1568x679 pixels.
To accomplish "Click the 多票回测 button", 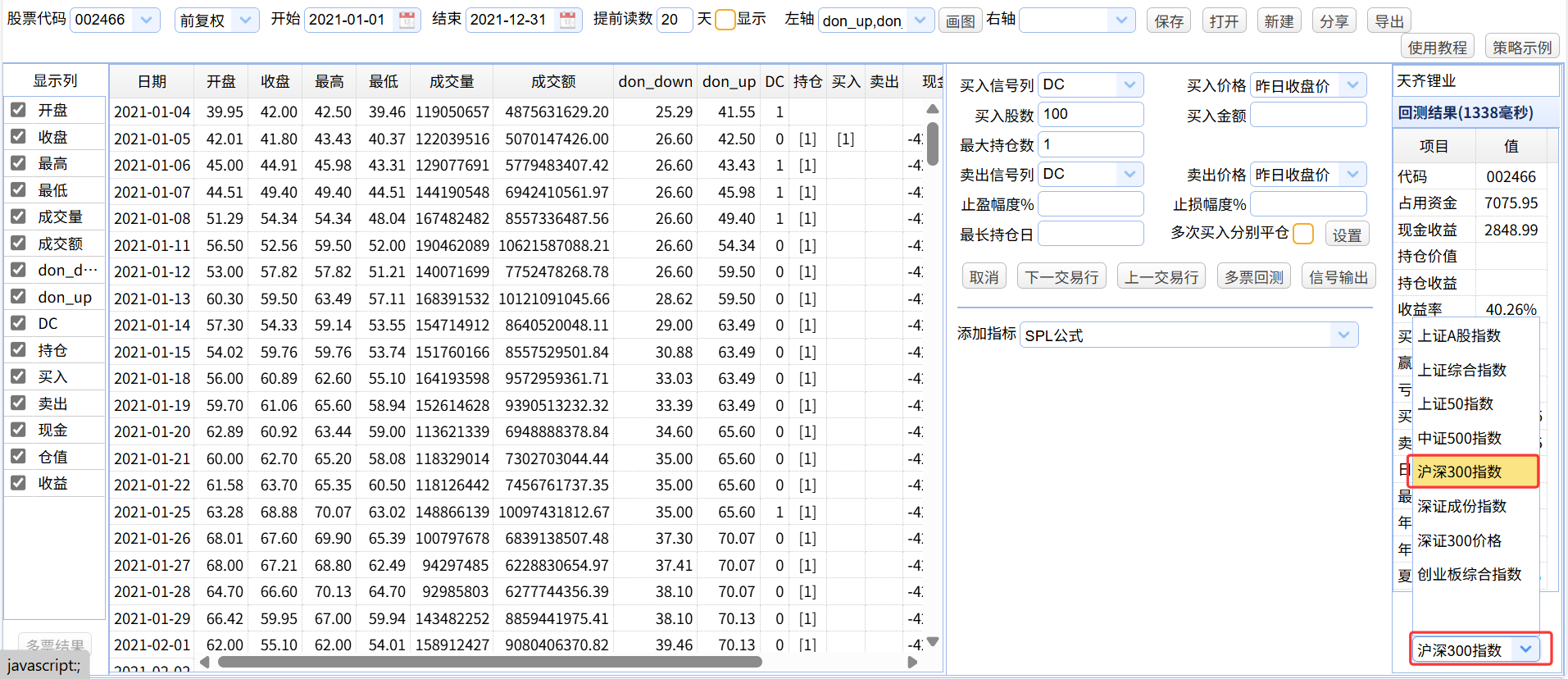I will coord(1253,277).
